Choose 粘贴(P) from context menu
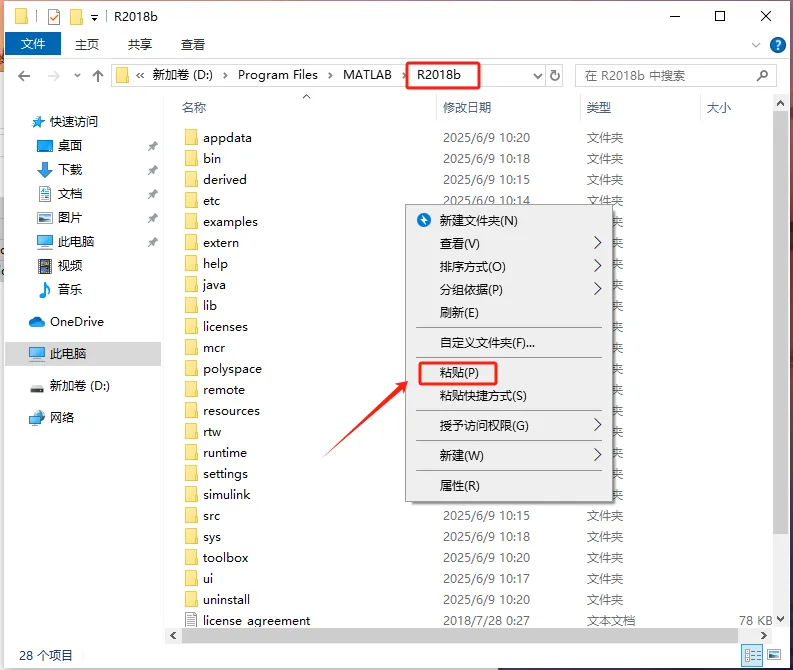This screenshot has width=793, height=670. 459,373
